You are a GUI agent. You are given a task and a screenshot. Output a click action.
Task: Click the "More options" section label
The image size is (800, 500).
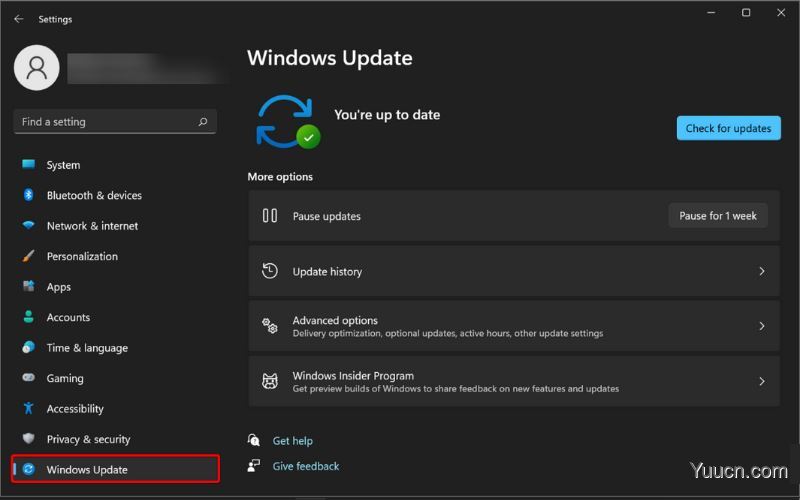point(280,177)
